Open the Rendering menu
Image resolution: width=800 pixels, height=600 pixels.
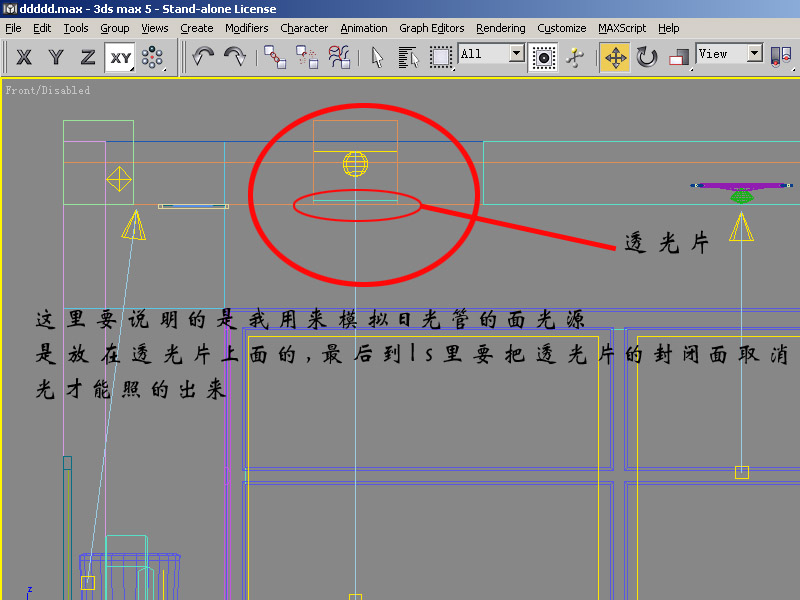pyautogui.click(x=501, y=28)
